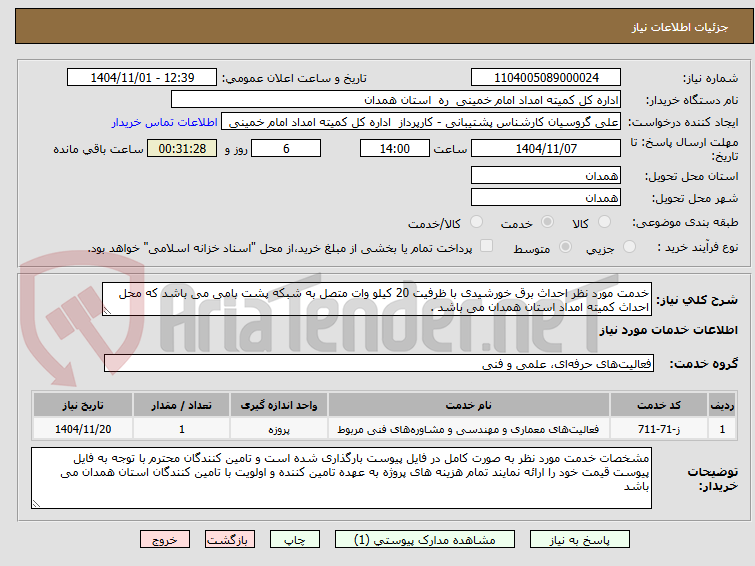This screenshot has width=755, height=566.
Task: Click the نوع فرآیند خرید label
Action: [698, 247]
